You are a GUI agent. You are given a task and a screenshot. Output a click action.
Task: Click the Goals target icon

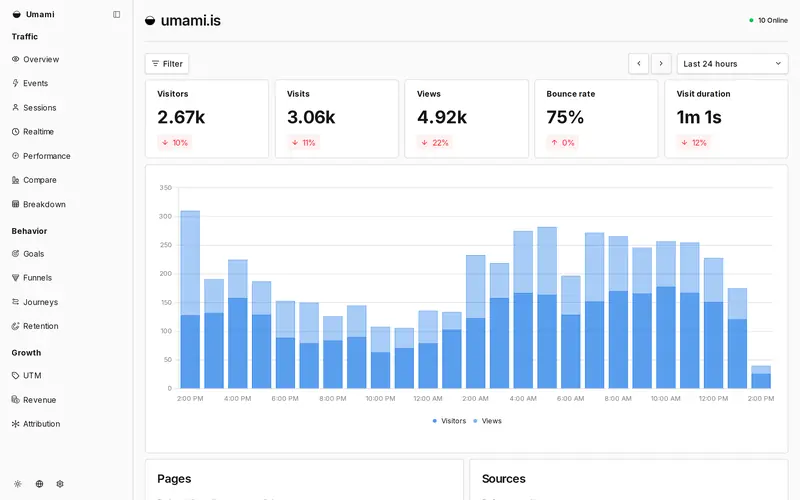15,254
